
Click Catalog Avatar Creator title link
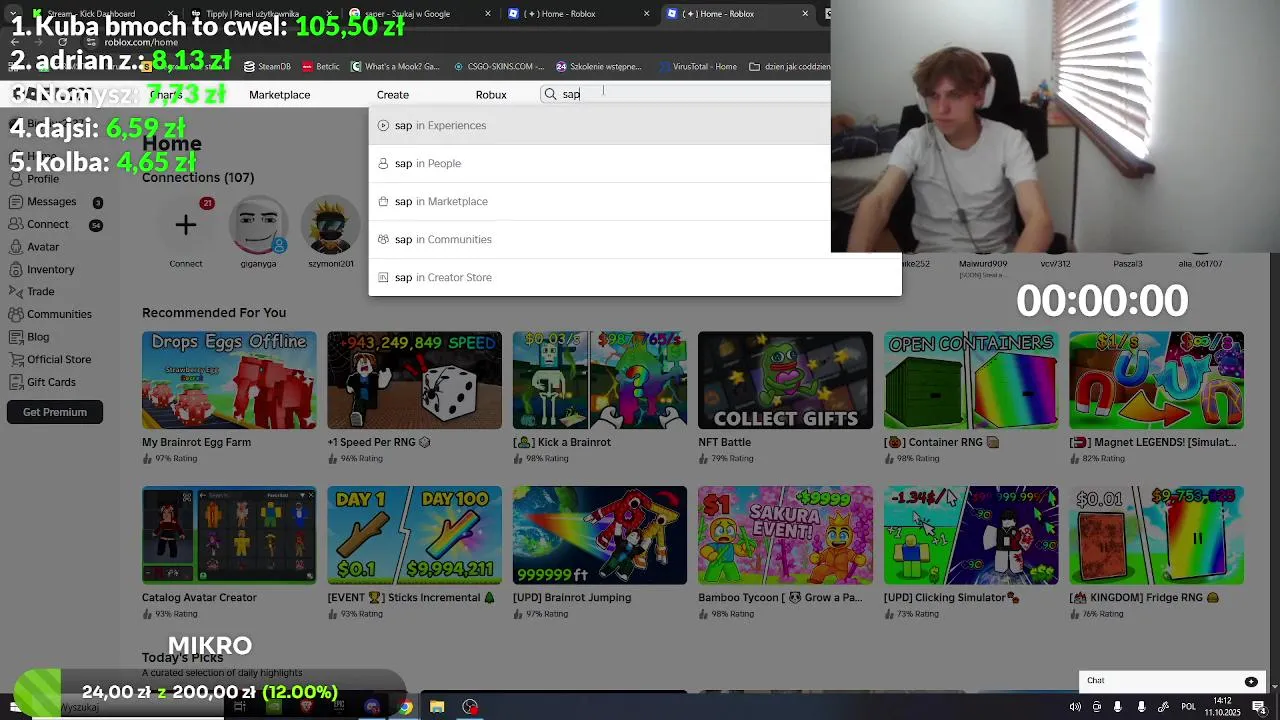click(x=199, y=598)
